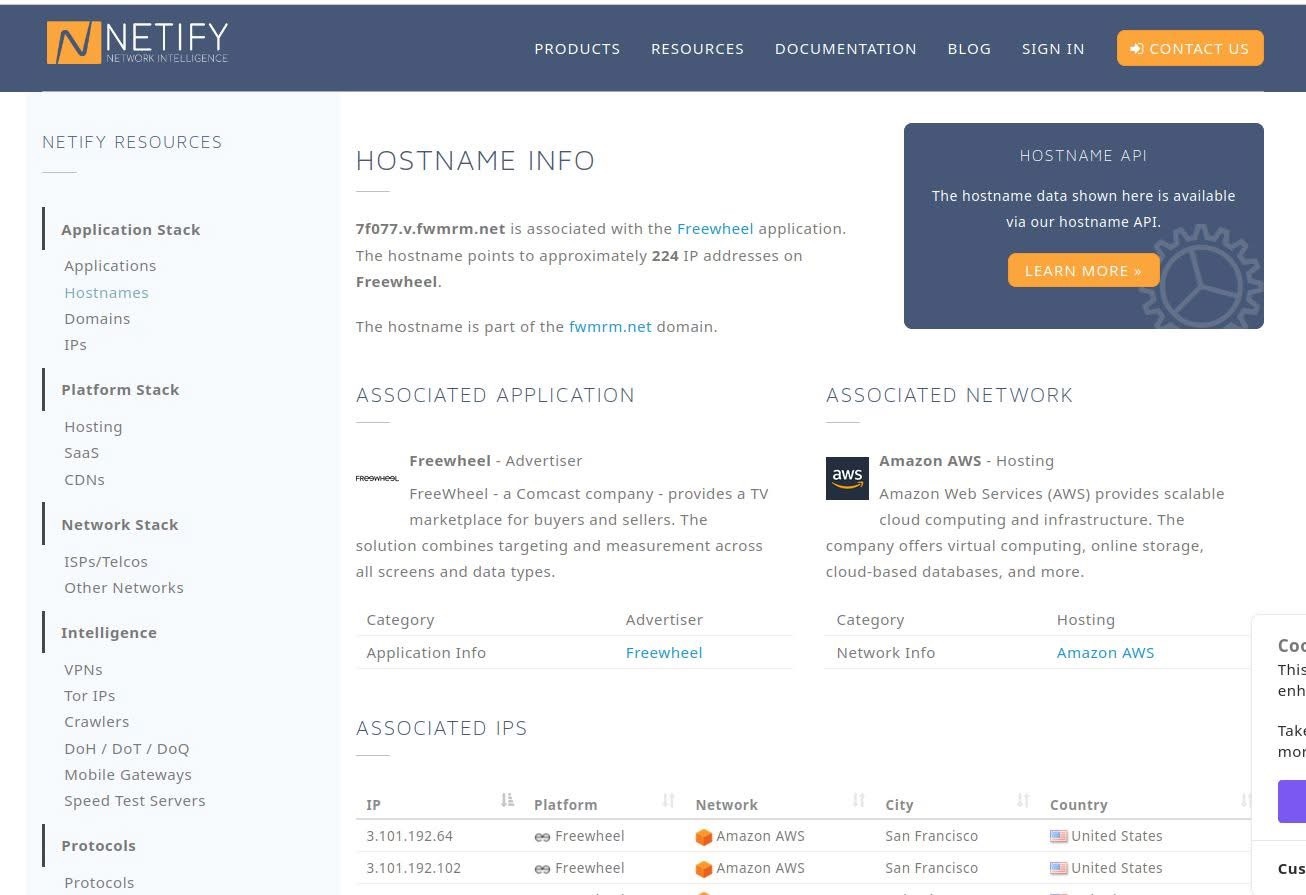Sort table by IP column arrow
1306x895 pixels.
pyautogui.click(x=507, y=800)
